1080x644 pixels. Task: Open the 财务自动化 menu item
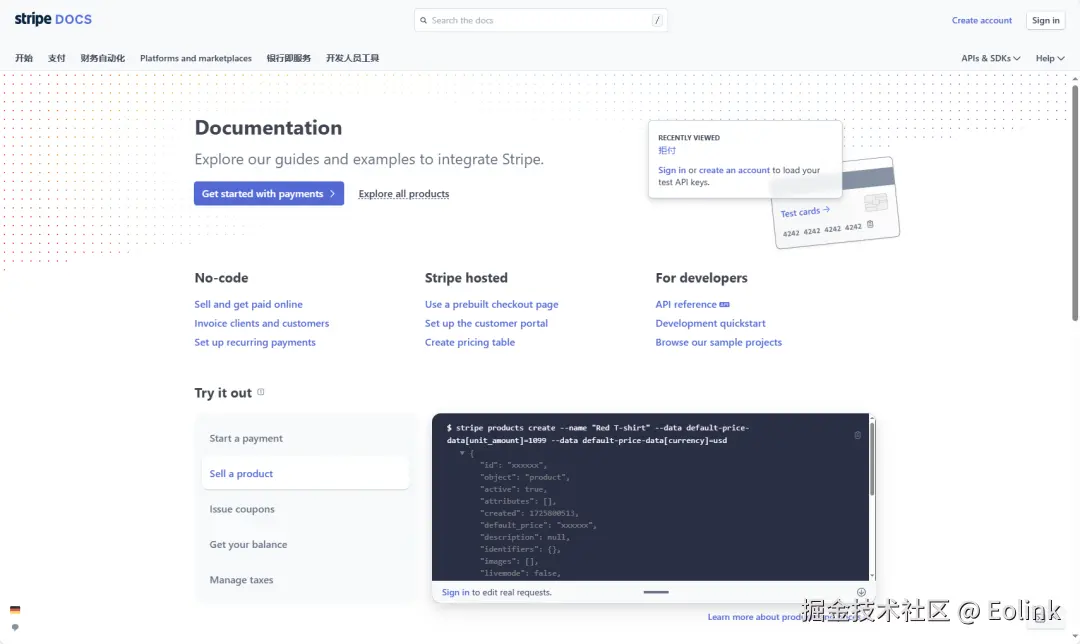tap(103, 59)
